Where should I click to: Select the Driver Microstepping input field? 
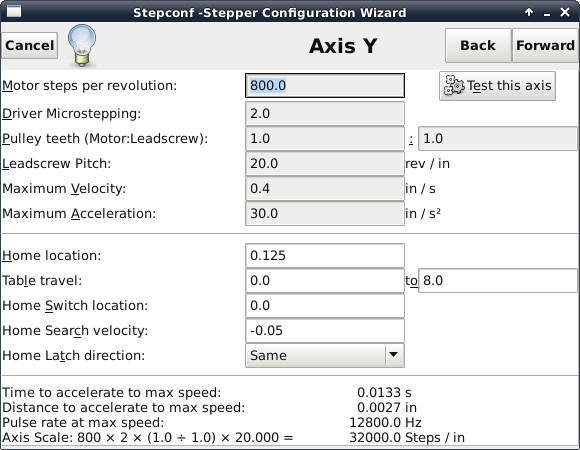(325, 114)
